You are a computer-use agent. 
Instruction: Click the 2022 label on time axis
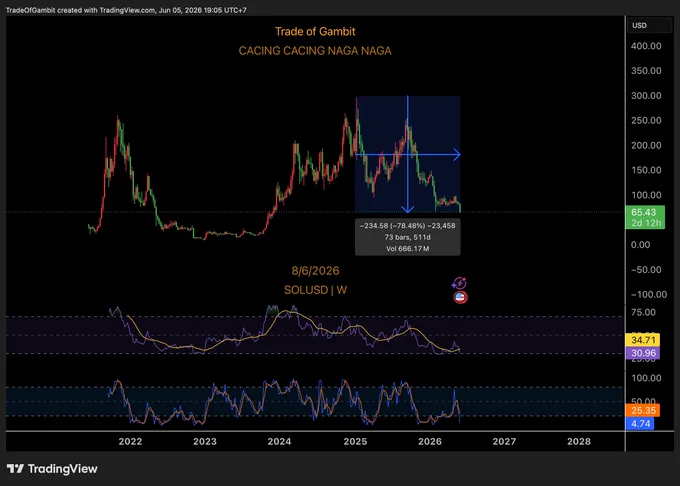(x=130, y=441)
